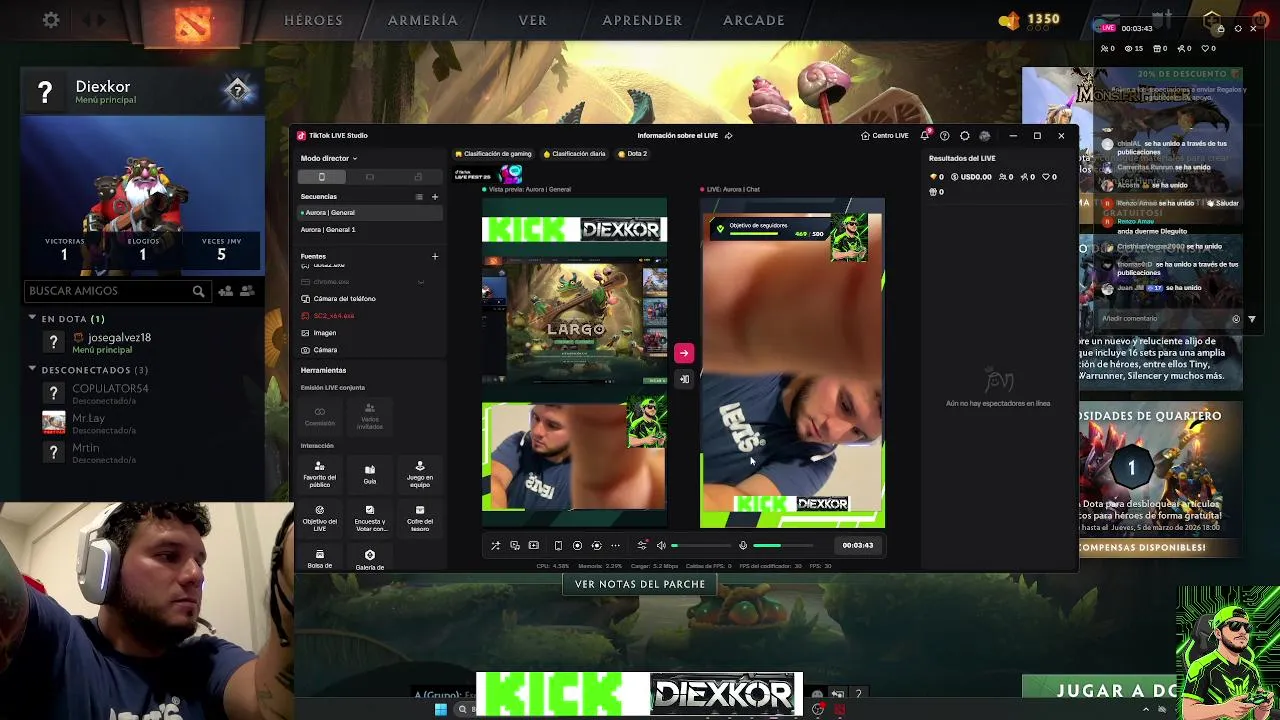Collapse the DESCONECTADOS friends group
The image size is (1280, 720).
tap(32, 370)
